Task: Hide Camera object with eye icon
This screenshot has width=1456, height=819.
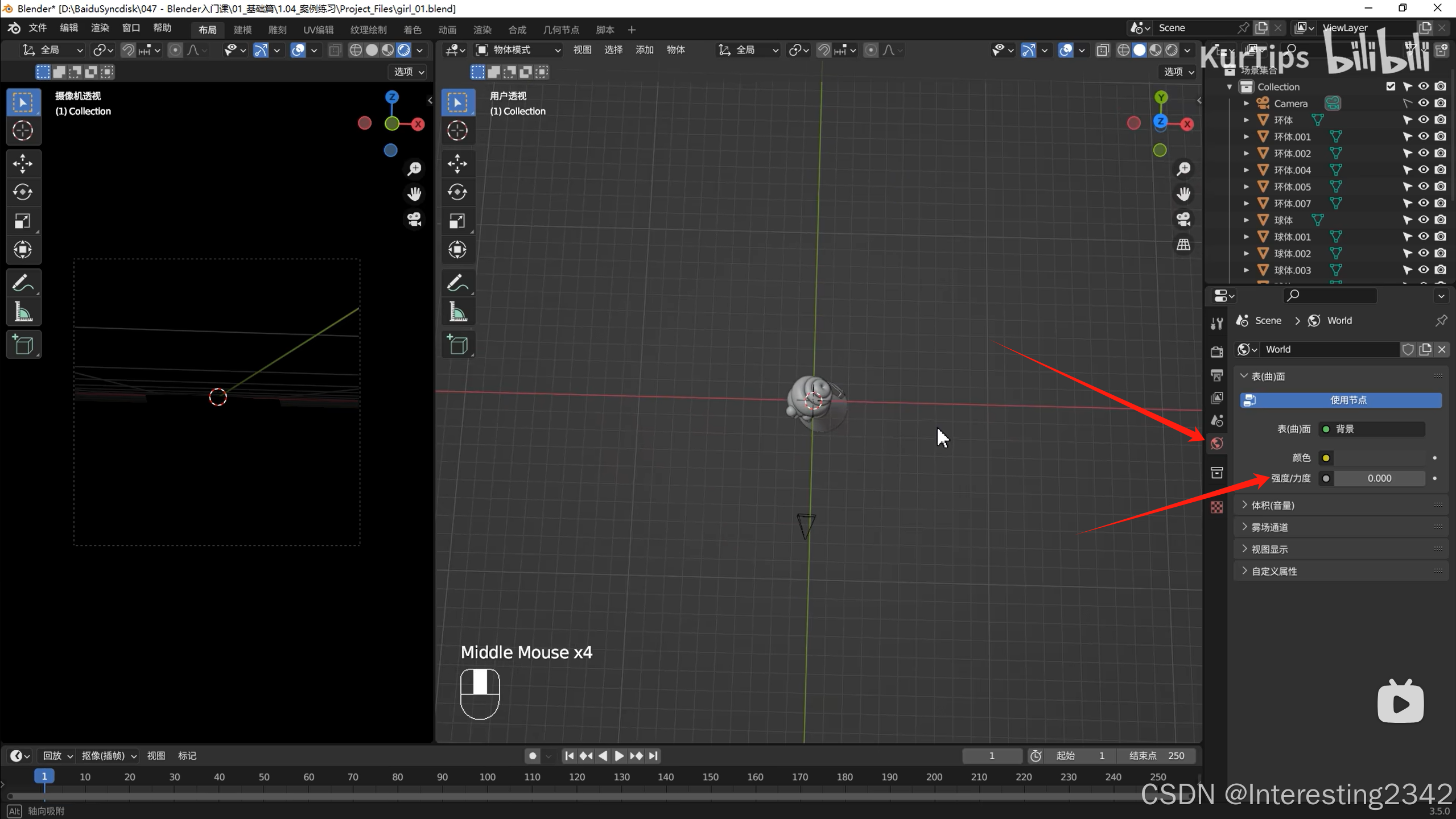Action: (1424, 103)
